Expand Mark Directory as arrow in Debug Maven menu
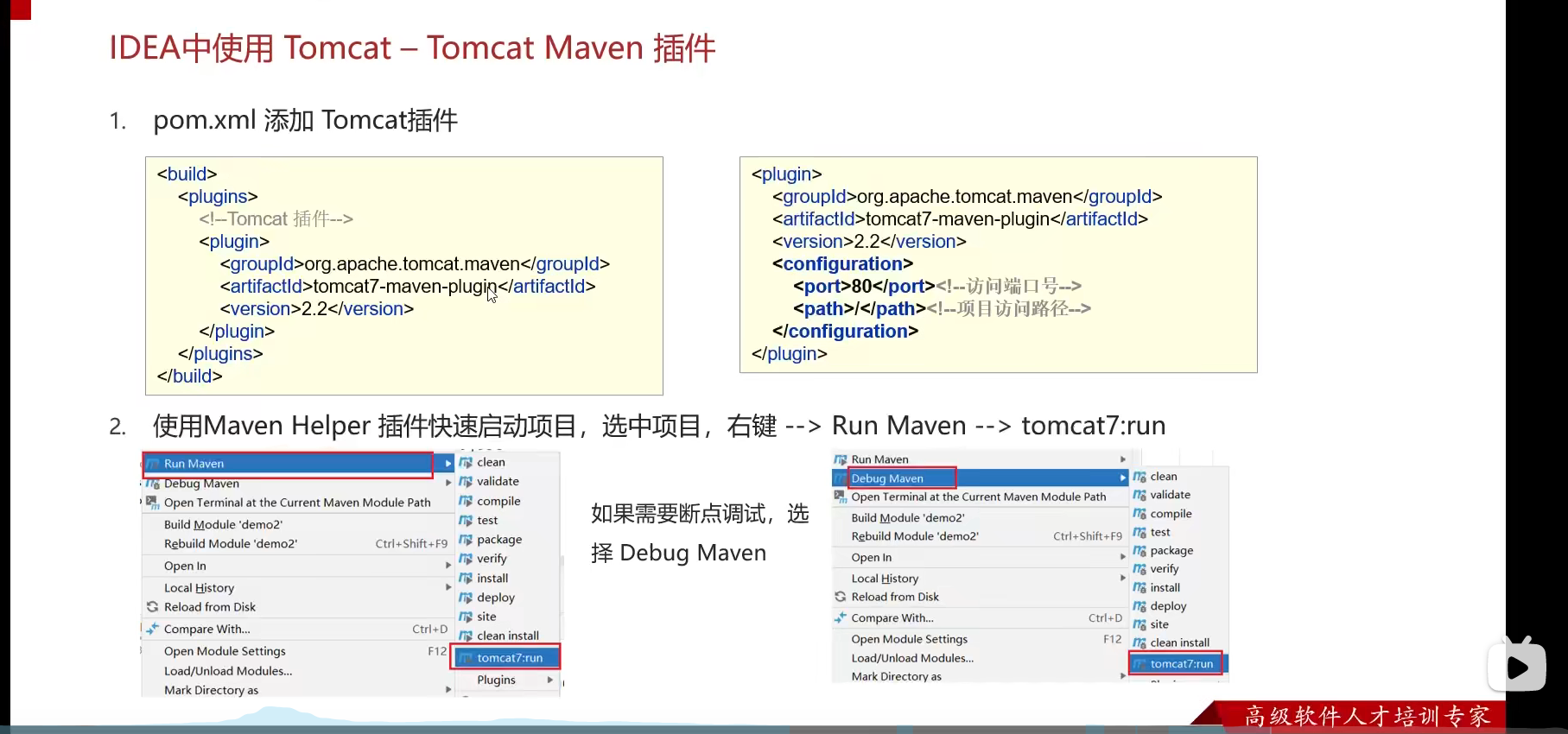Viewport: 1568px width, 734px height. (1123, 676)
